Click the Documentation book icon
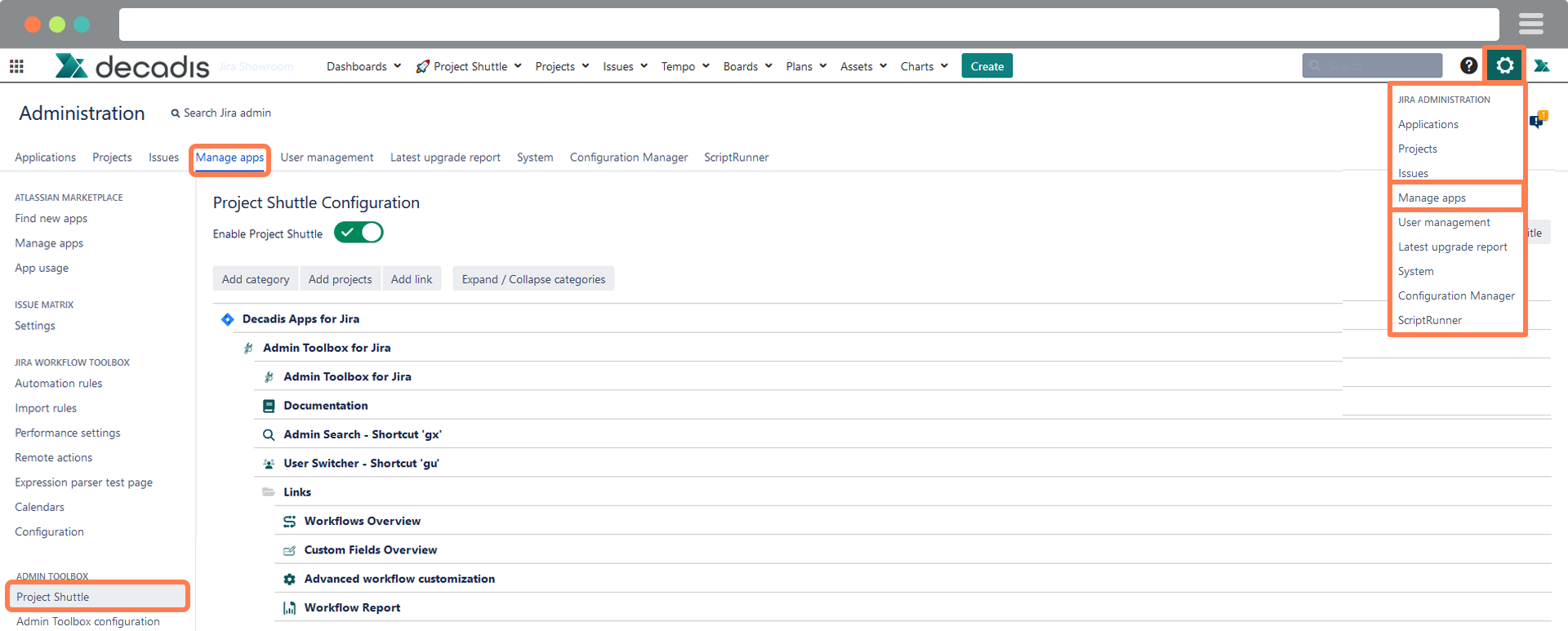 point(269,406)
